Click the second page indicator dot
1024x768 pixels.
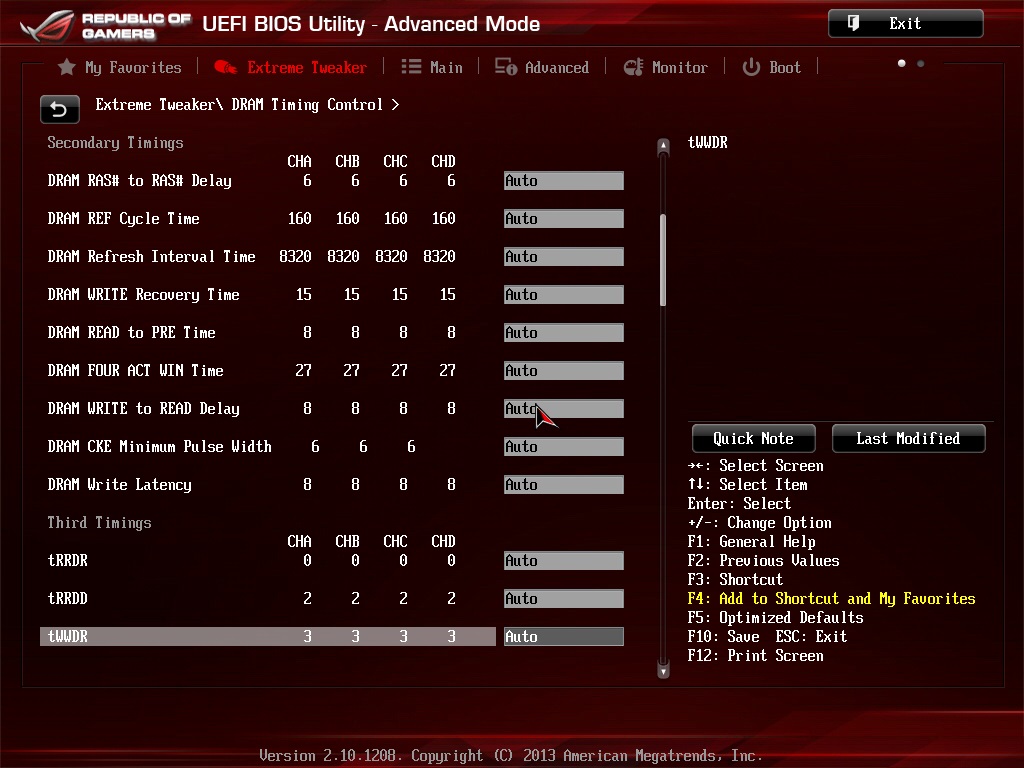click(x=921, y=63)
